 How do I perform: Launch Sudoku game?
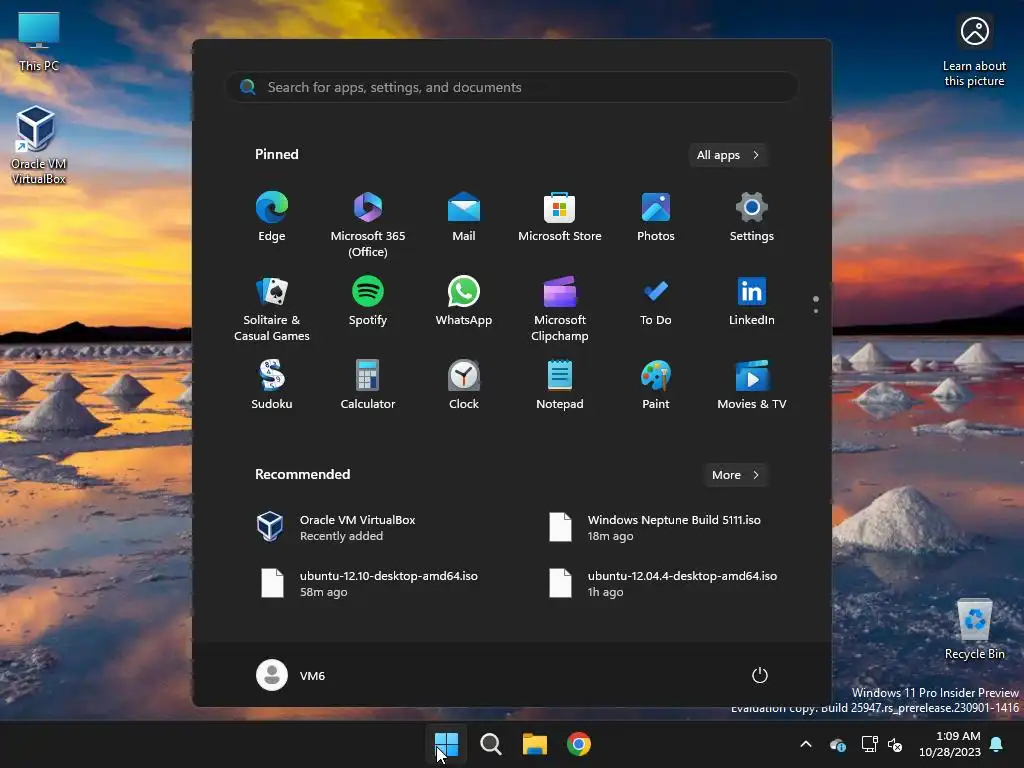pyautogui.click(x=272, y=385)
